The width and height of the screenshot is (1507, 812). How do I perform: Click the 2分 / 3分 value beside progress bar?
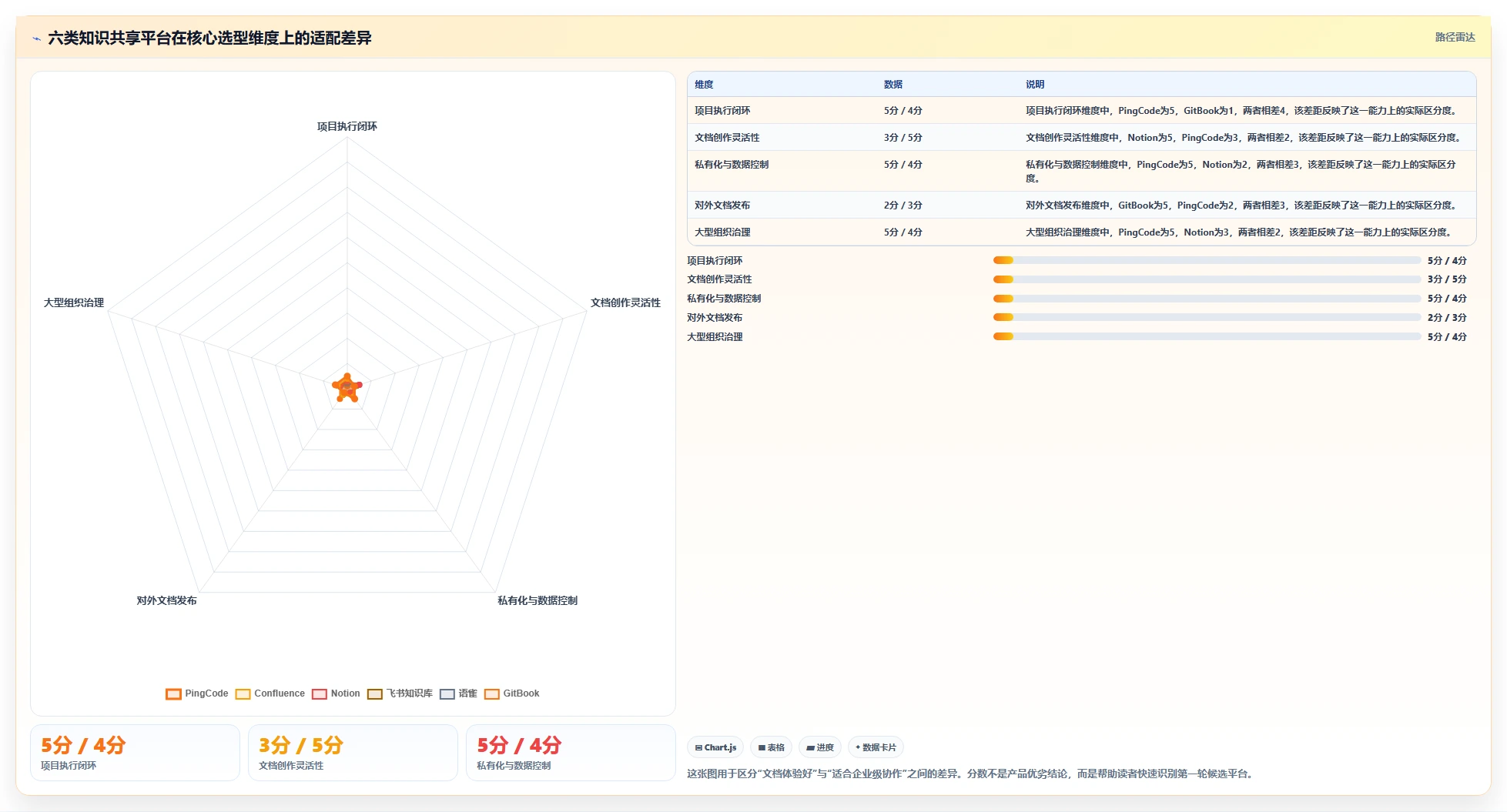1447,318
